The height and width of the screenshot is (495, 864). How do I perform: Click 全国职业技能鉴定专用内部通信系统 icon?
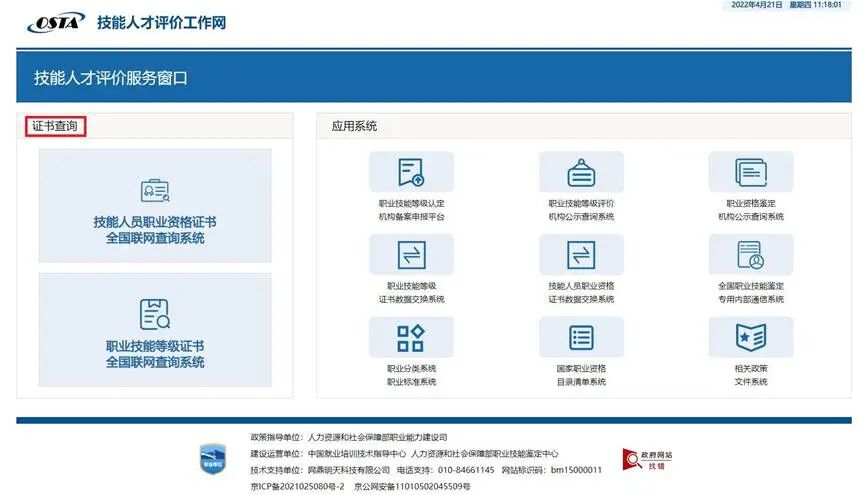click(750, 255)
